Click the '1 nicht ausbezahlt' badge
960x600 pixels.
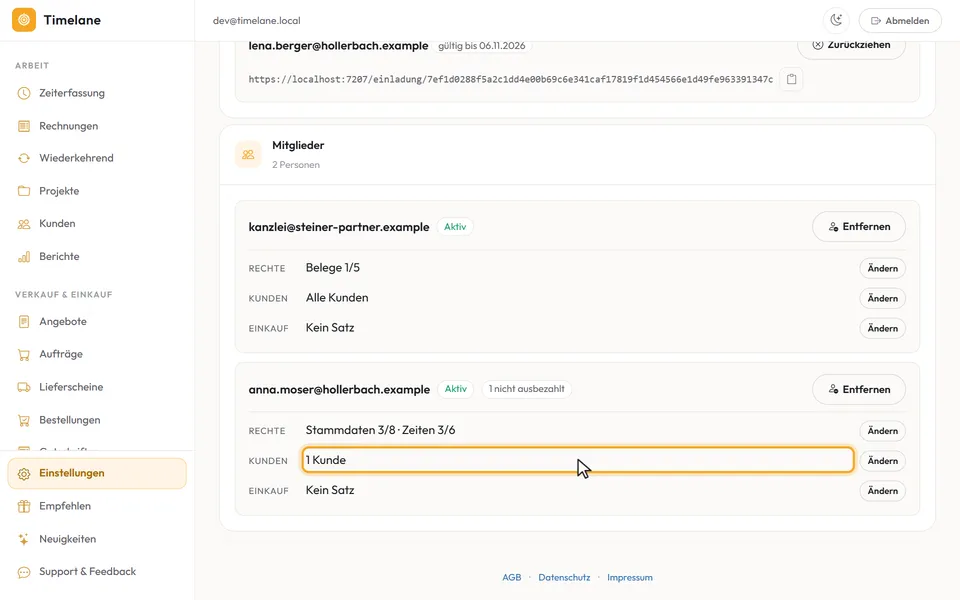pos(527,389)
